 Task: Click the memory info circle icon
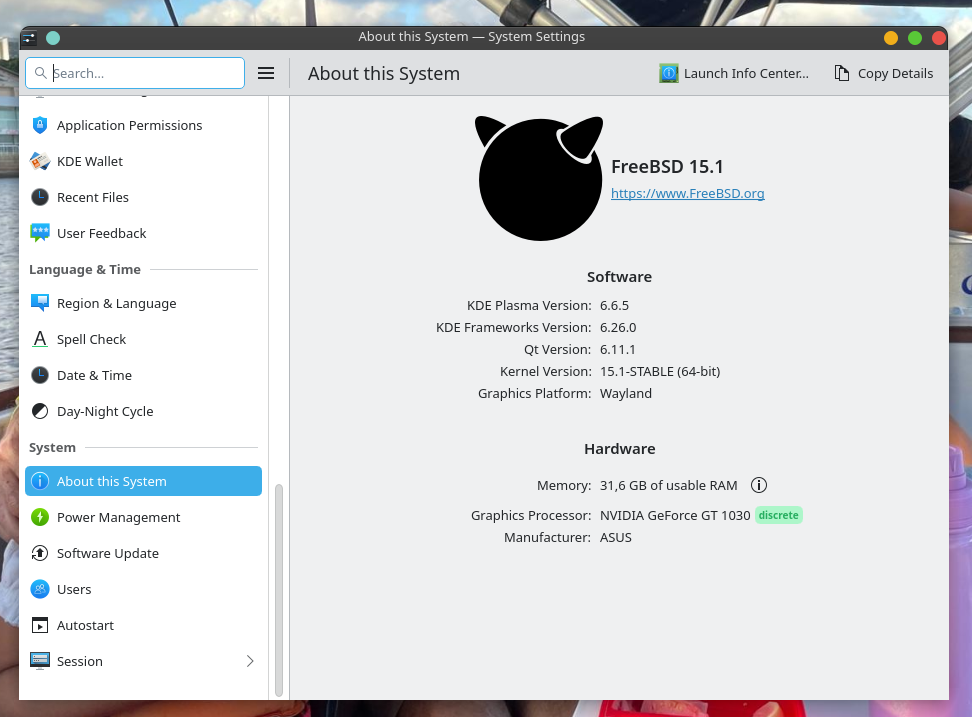(759, 485)
